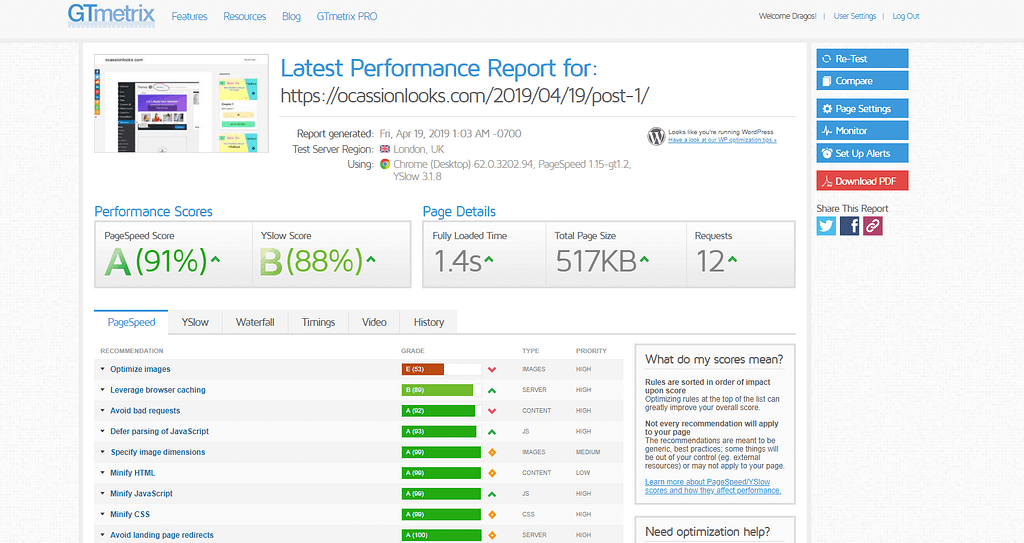Click the Re-Test button
The image size is (1024, 543).
pos(862,58)
